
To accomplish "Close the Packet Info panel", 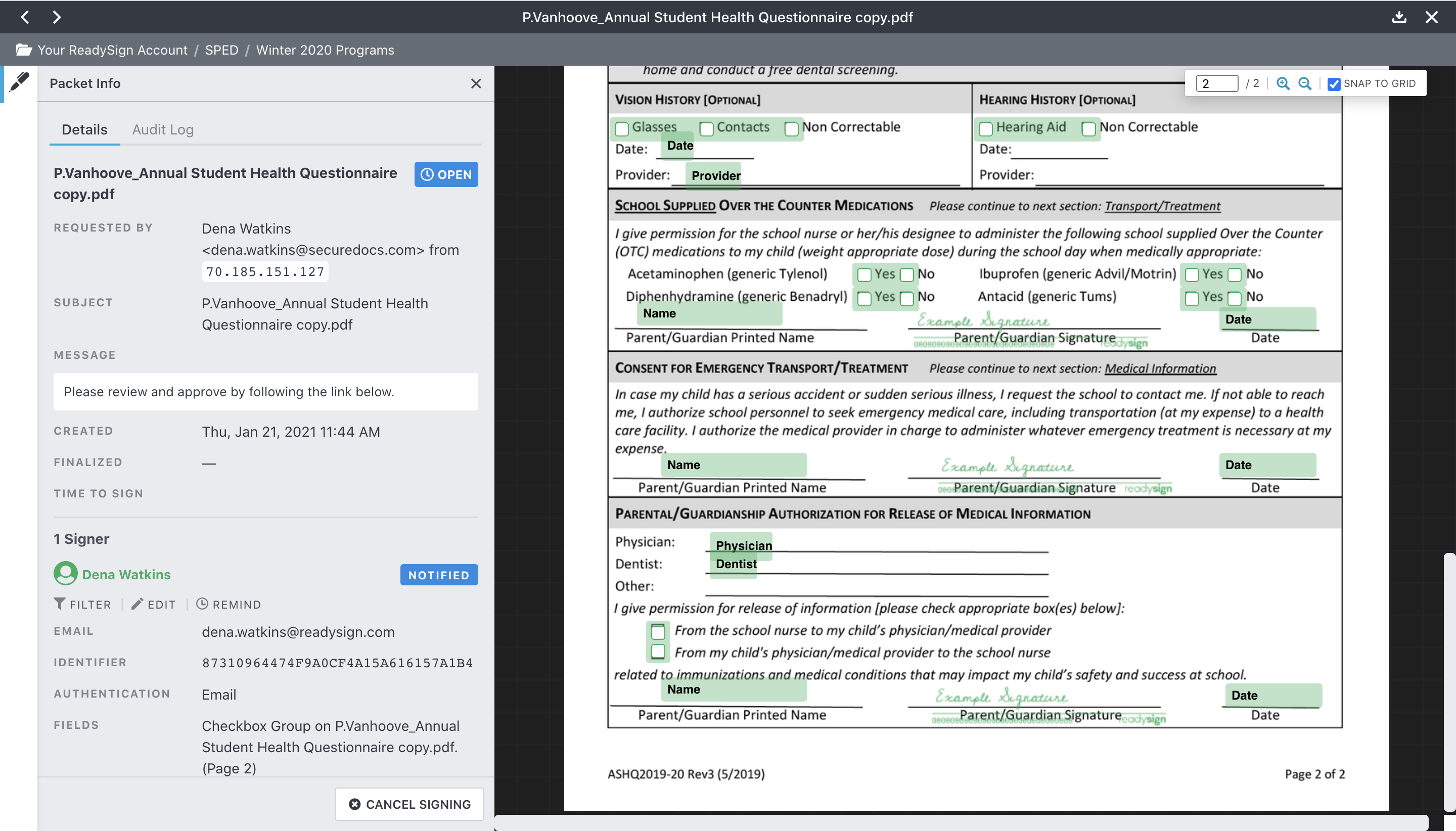I will 476,83.
